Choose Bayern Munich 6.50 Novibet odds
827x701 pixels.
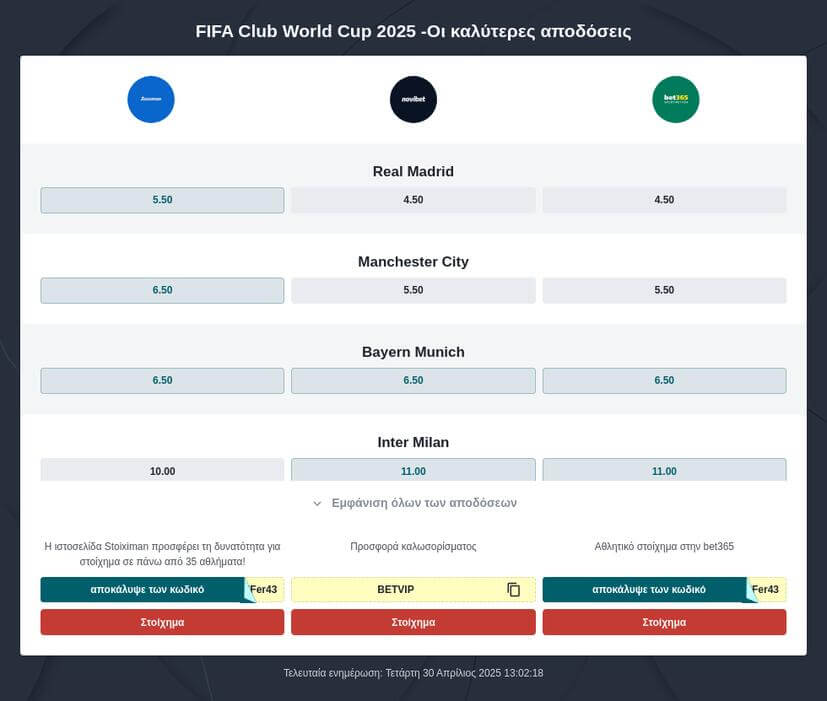pyautogui.click(x=413, y=381)
